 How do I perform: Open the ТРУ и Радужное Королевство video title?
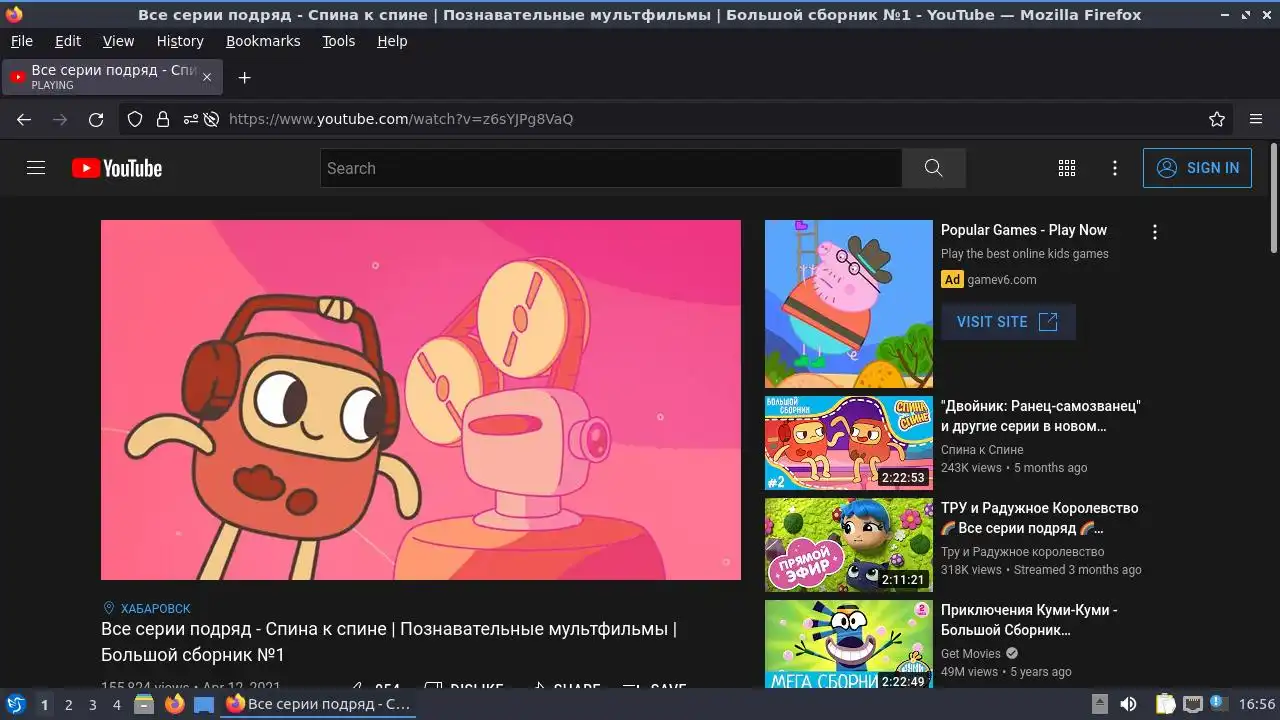click(x=1039, y=518)
